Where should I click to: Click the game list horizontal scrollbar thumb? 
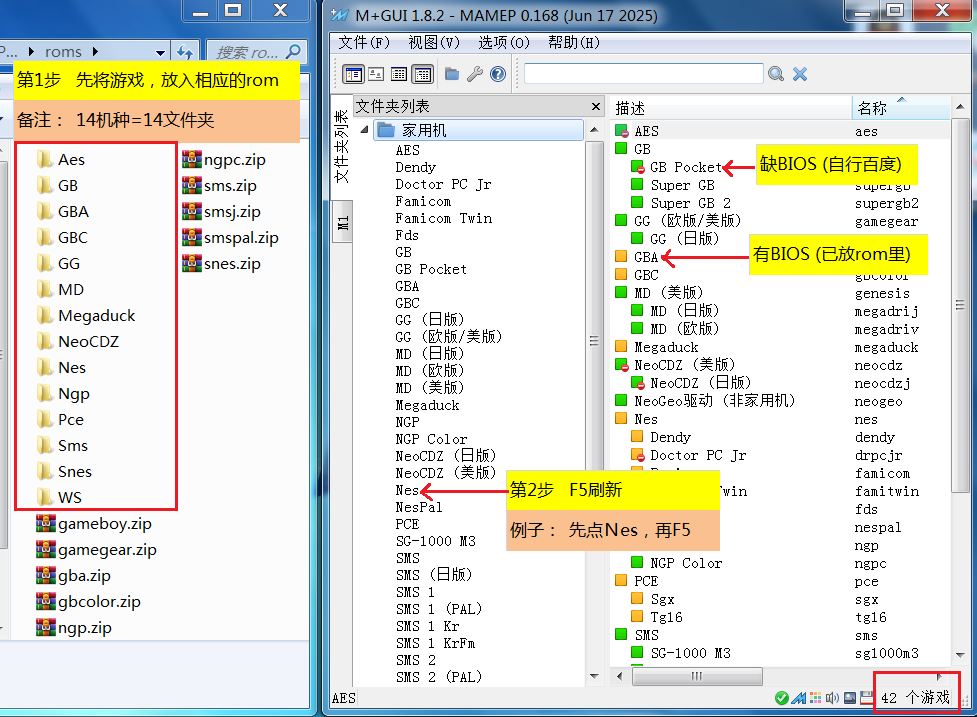point(697,676)
